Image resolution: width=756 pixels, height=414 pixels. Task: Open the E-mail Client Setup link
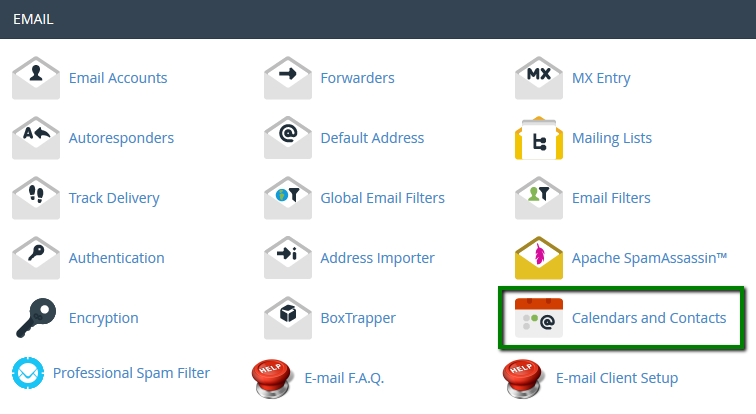[616, 378]
